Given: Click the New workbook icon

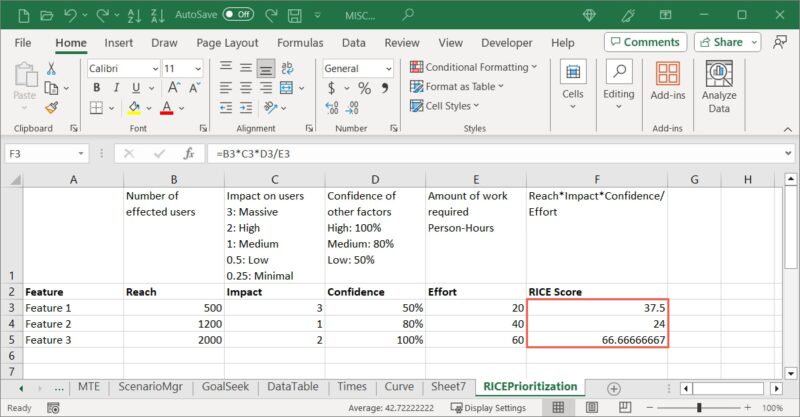Looking at the screenshot, I should click(x=23, y=15).
